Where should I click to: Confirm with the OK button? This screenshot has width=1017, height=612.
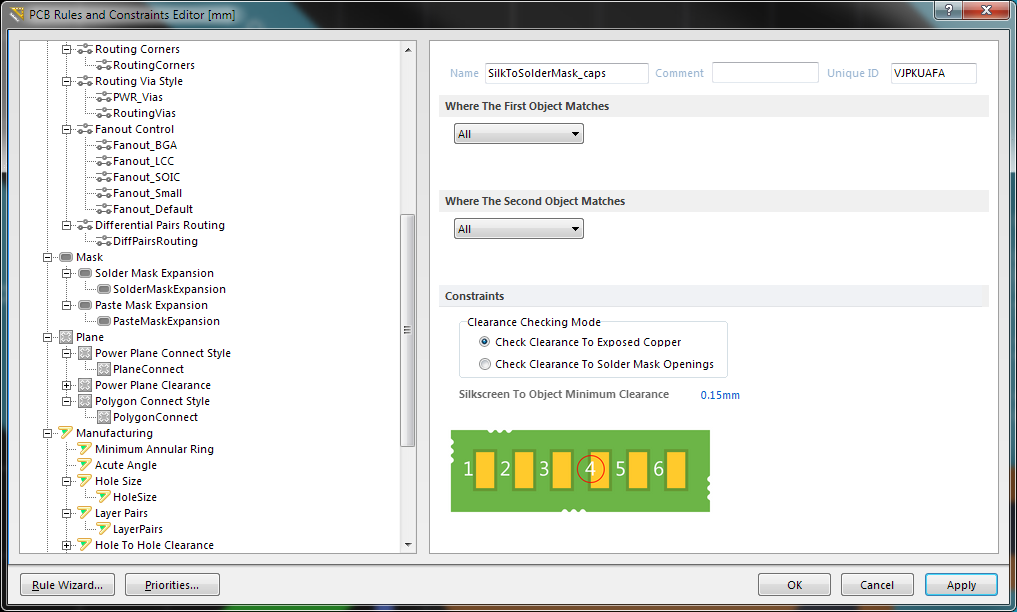(795, 585)
